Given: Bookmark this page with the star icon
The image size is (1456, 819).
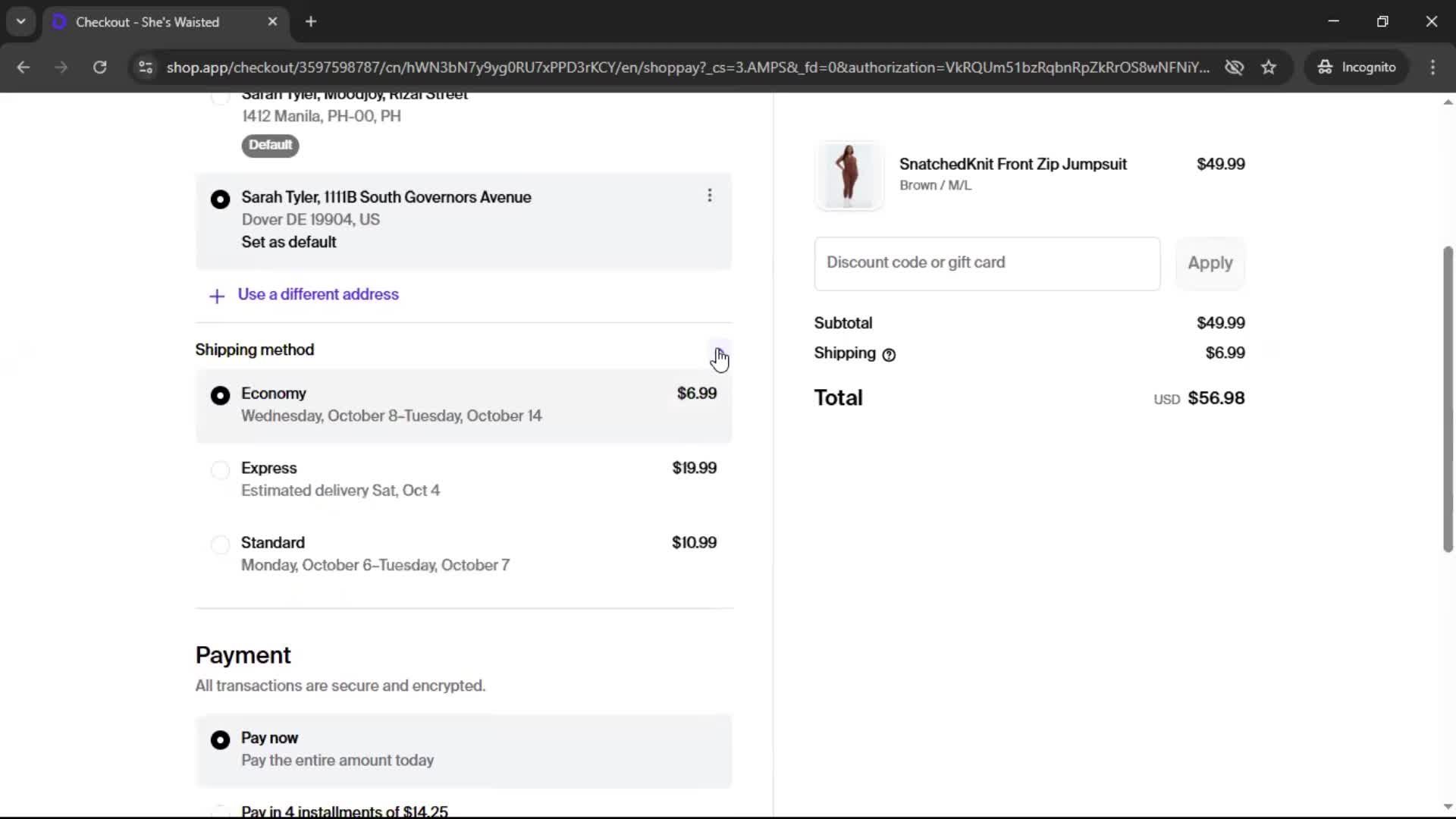Looking at the screenshot, I should pyautogui.click(x=1269, y=67).
